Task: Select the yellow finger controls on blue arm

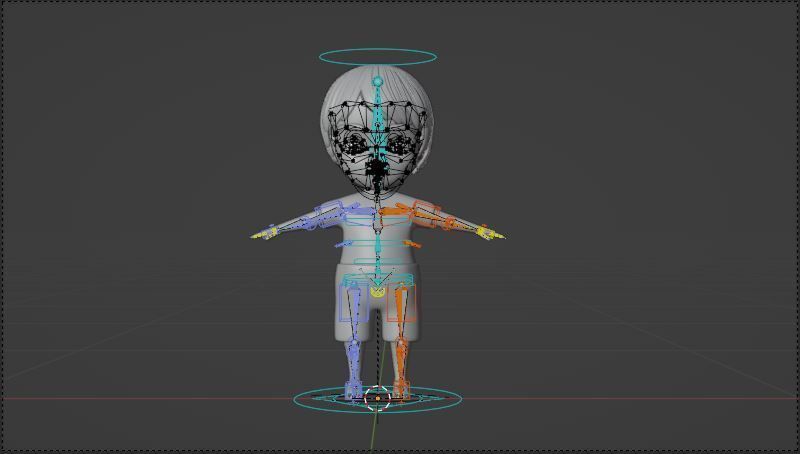Action: point(265,234)
